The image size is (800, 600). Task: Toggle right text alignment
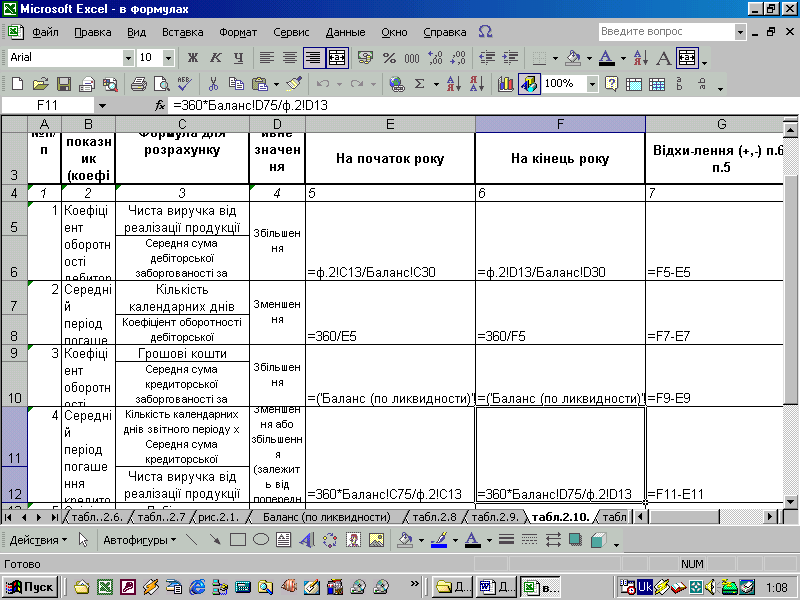pyautogui.click(x=313, y=58)
